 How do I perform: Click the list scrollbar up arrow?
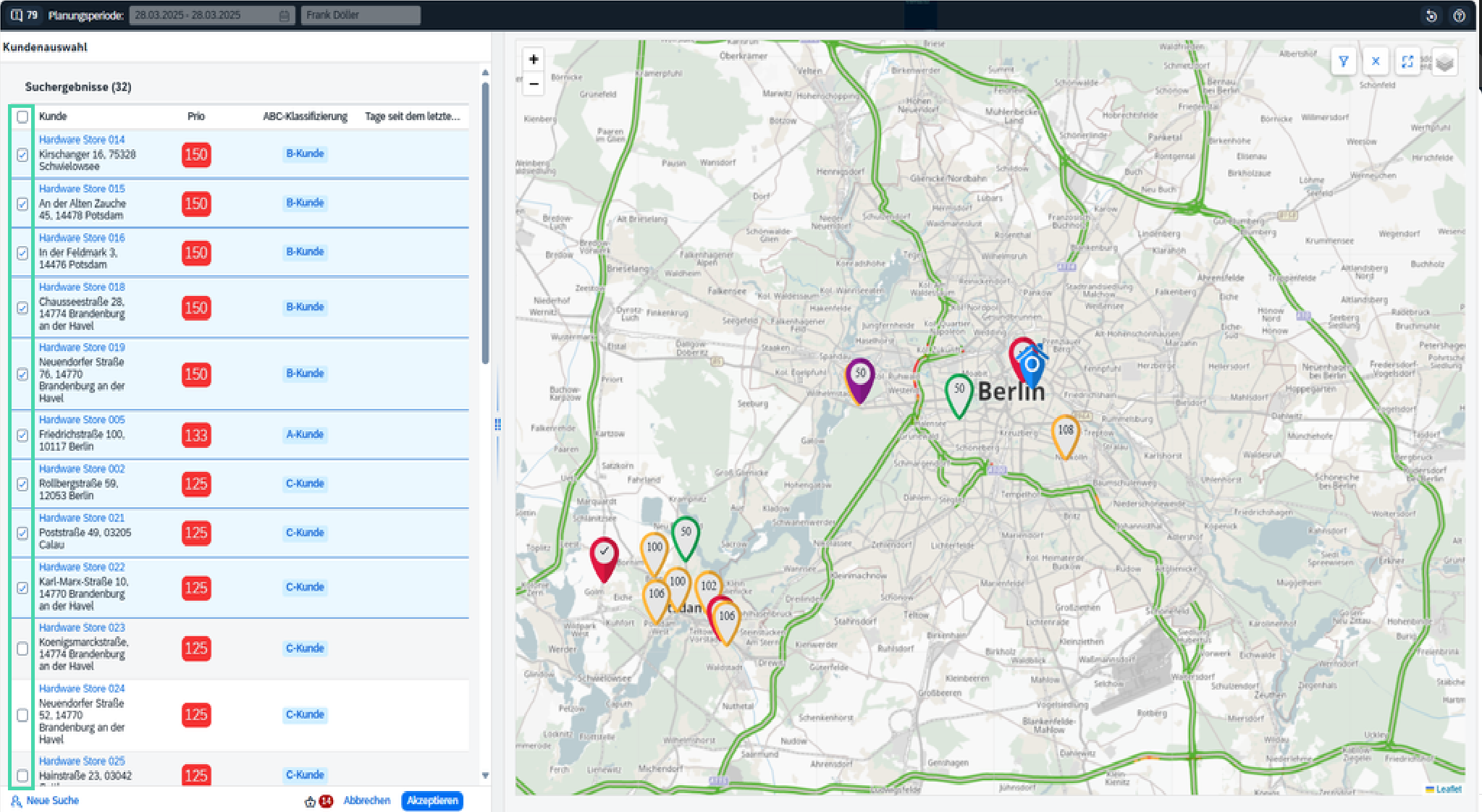(485, 72)
